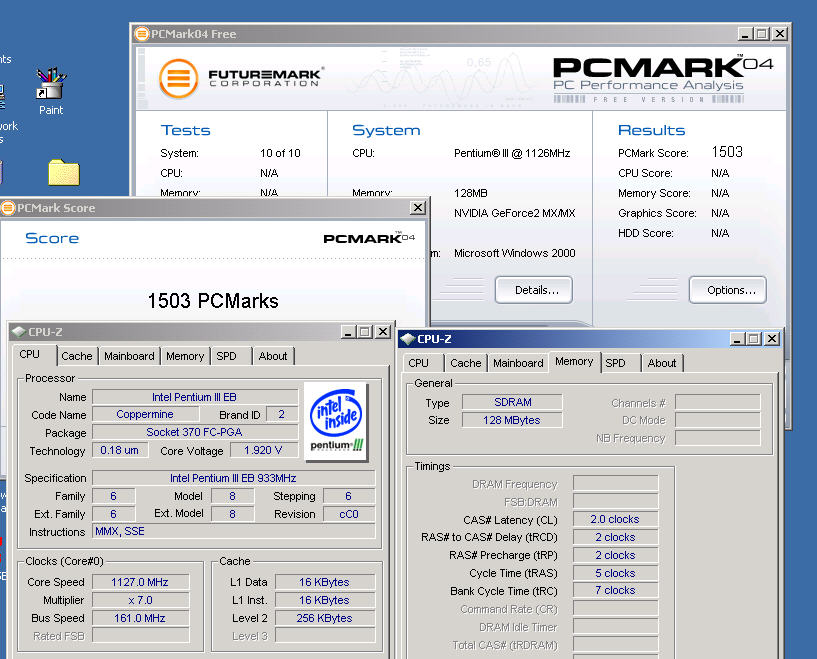Close the PCMark Score dialog

(x=418, y=208)
